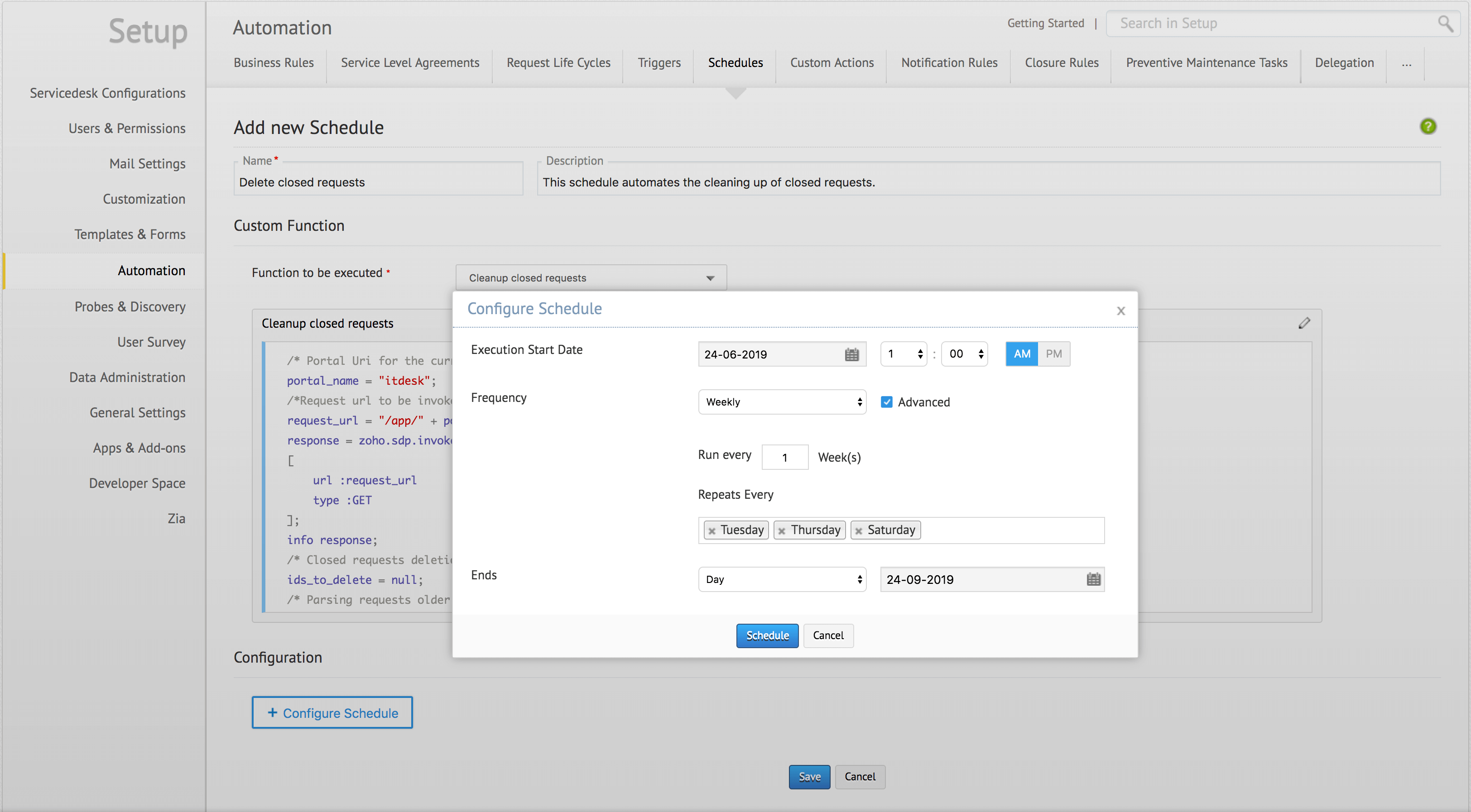
Task: Click the blue Schedule button
Action: 767,635
